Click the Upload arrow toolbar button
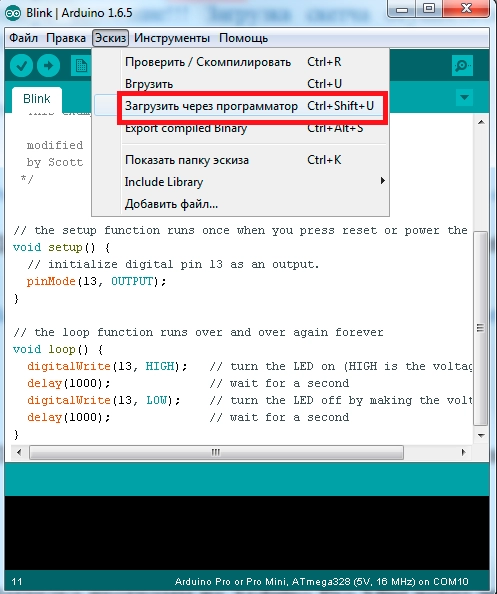The width and height of the screenshot is (497, 594). pyautogui.click(x=48, y=66)
